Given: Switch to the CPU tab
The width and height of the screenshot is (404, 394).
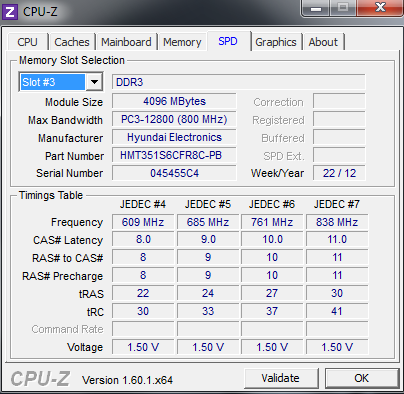Looking at the screenshot, I should point(27,42).
